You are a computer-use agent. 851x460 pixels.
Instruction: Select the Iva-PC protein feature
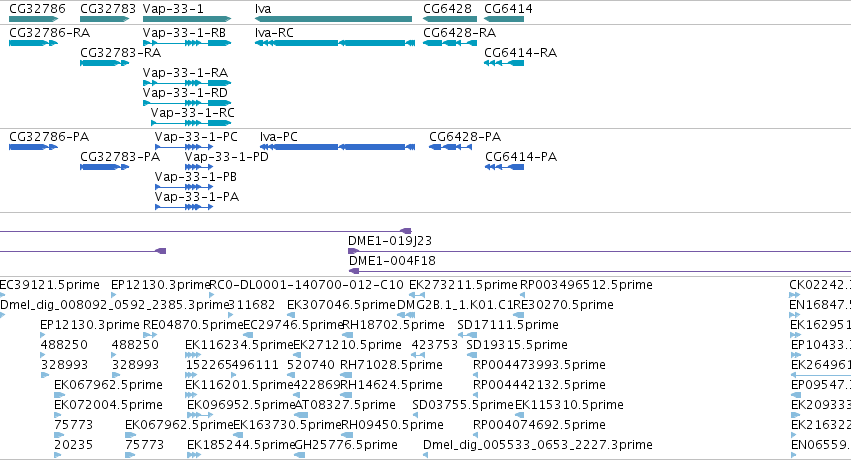point(338,147)
